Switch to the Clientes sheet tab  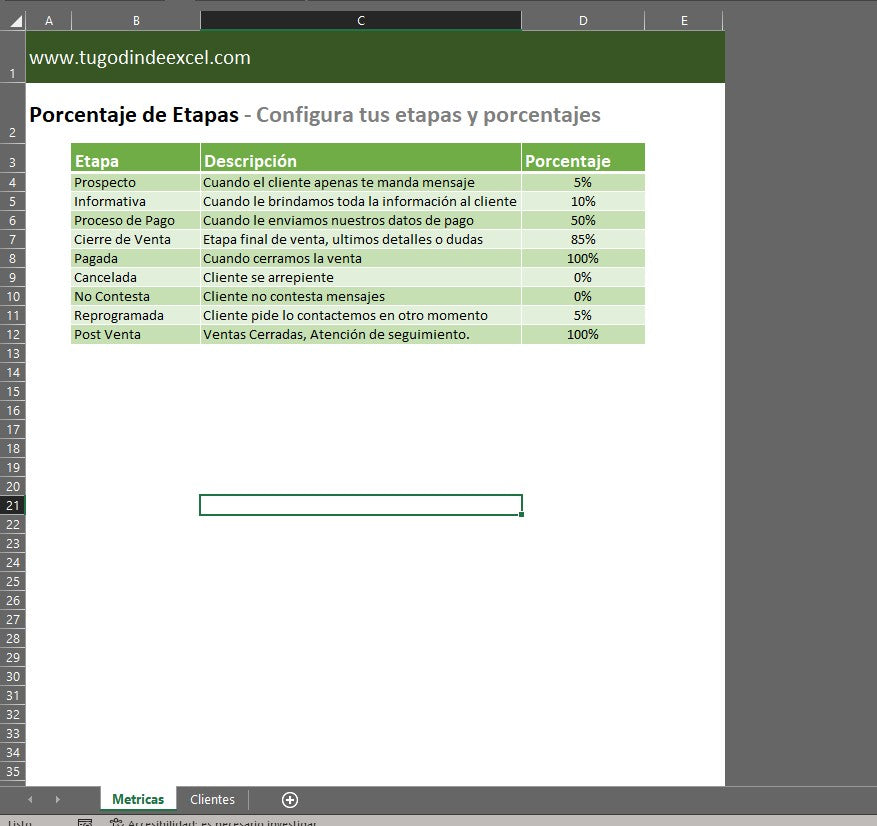[212, 800]
